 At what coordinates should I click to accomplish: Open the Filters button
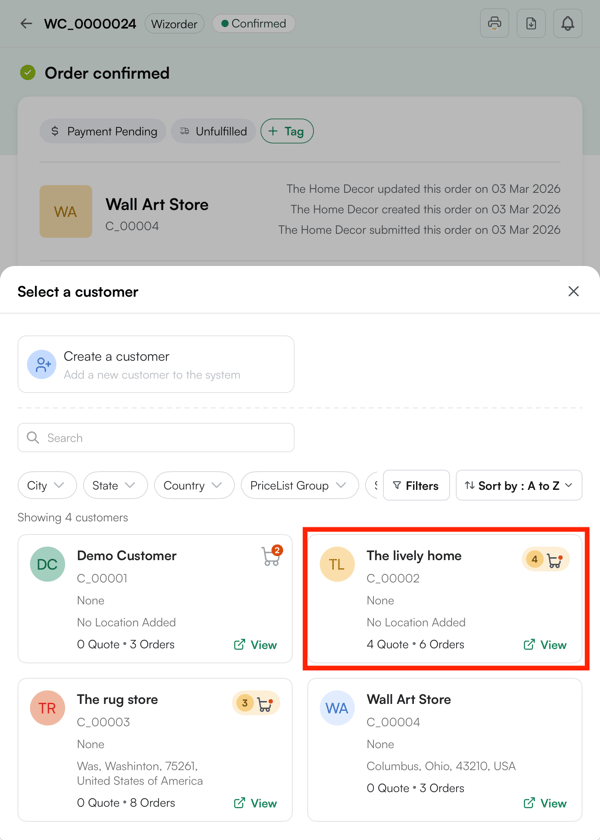(416, 485)
